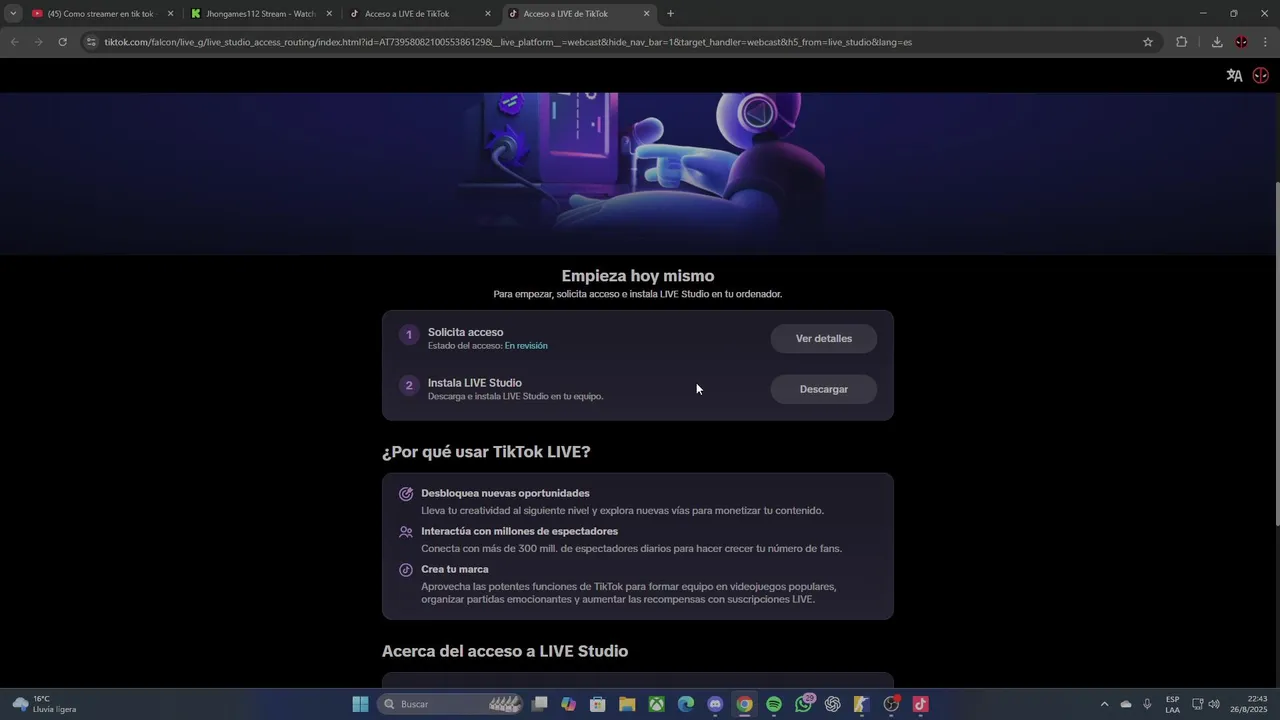Click the Desbloquea nuevas oportunidades text

505,494
